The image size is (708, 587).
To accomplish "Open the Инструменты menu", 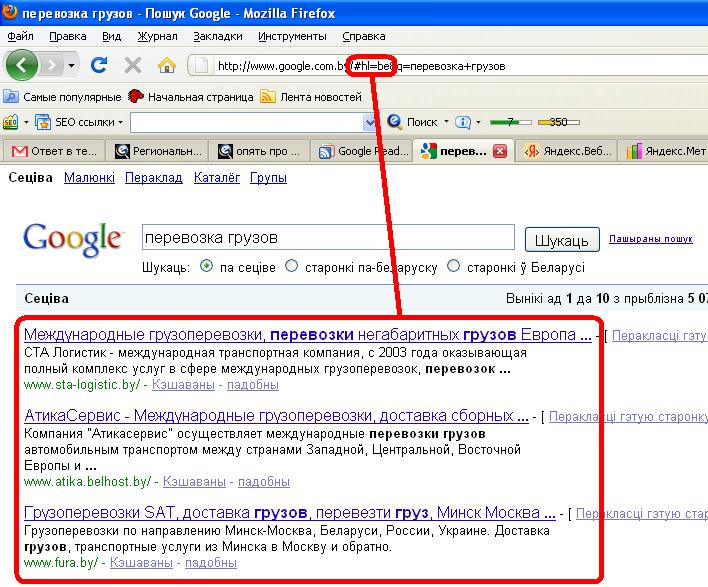I will 292,36.
